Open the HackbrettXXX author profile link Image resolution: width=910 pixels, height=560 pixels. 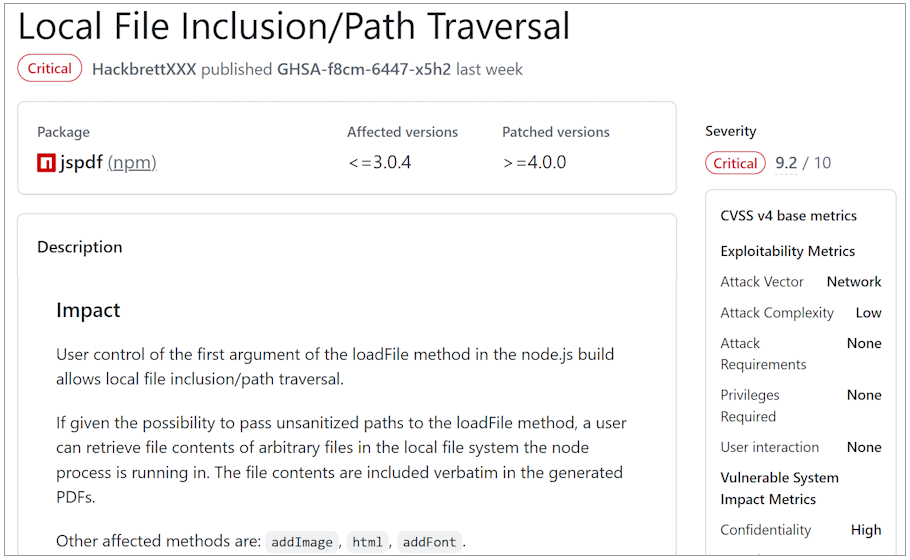(144, 69)
